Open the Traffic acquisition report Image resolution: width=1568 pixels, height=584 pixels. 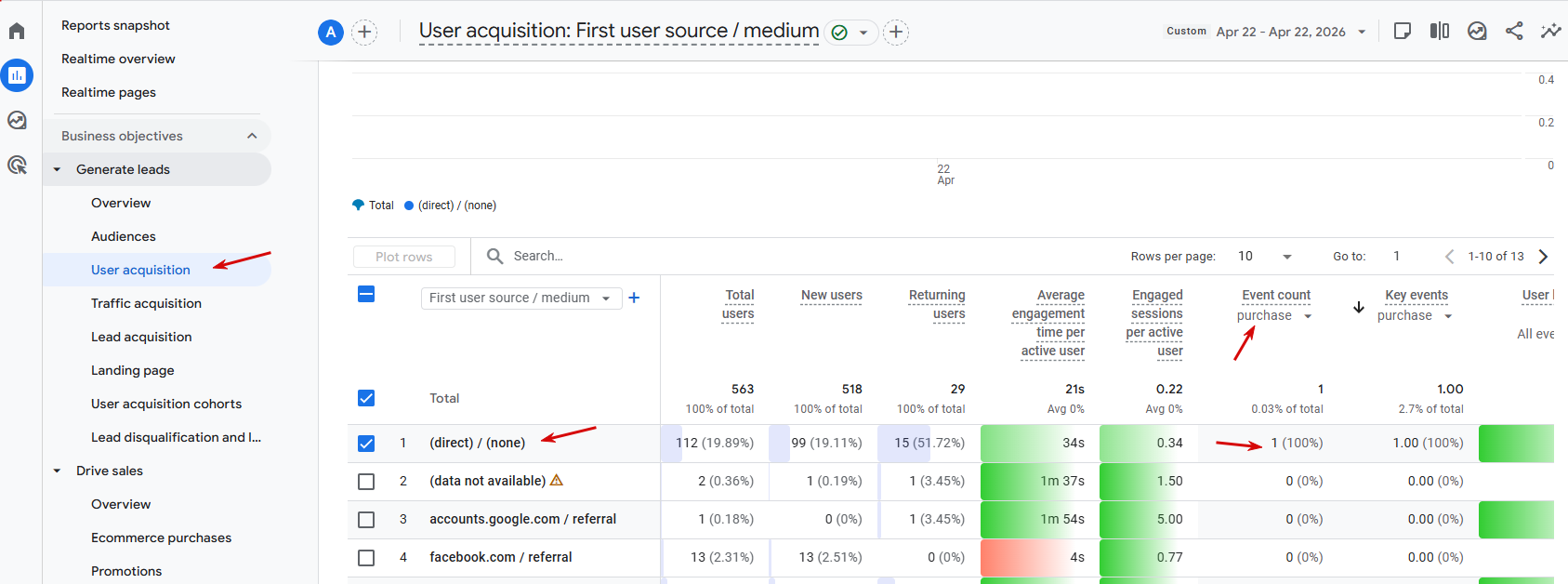(146, 303)
